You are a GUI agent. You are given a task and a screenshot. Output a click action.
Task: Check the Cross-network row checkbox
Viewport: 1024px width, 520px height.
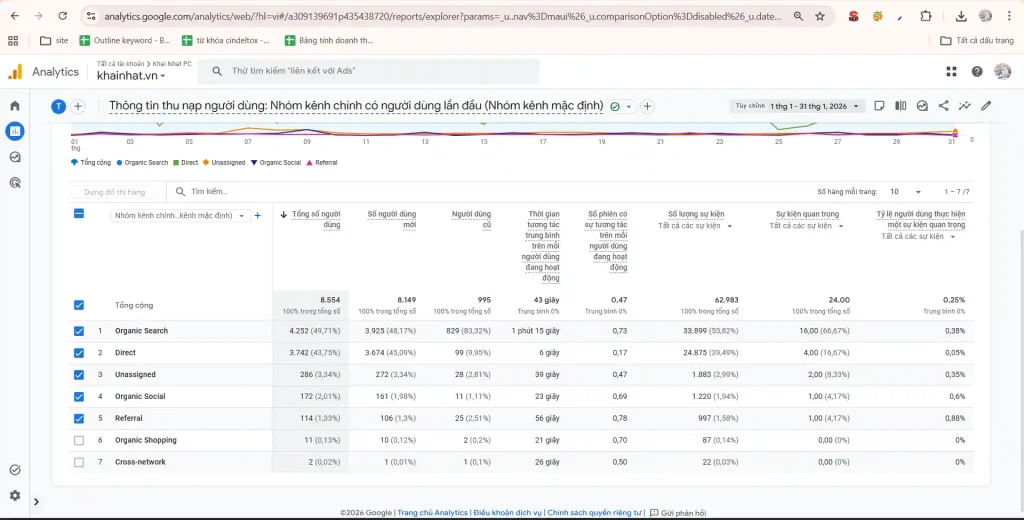(x=79, y=462)
